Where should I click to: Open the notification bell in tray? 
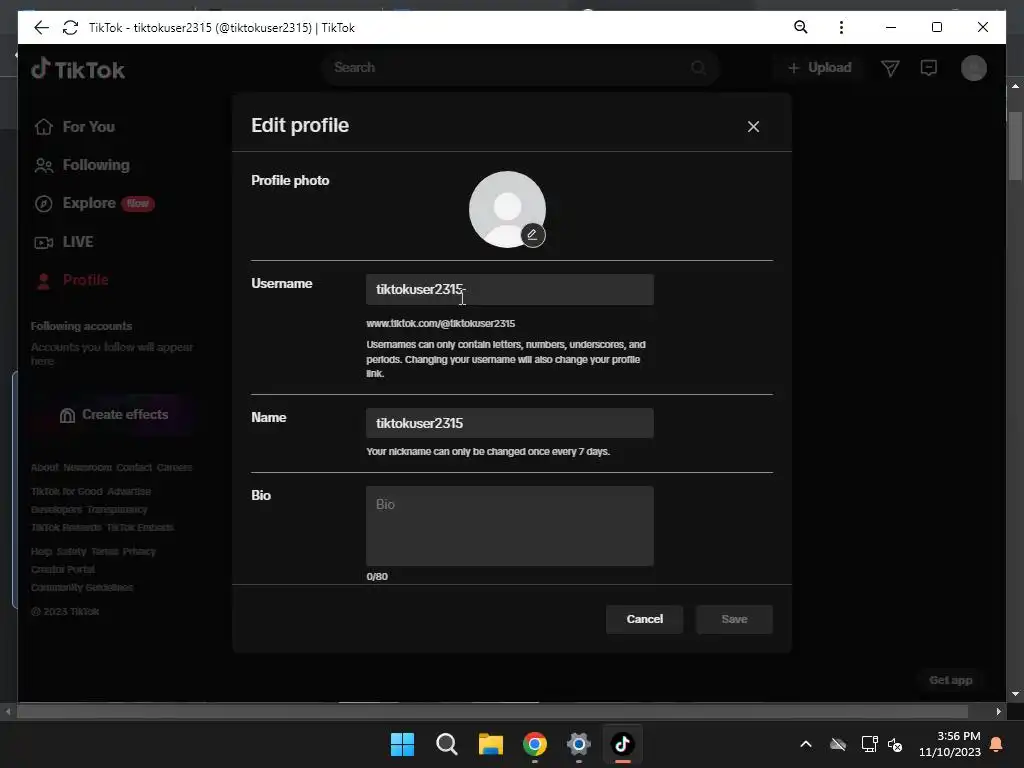(x=997, y=744)
